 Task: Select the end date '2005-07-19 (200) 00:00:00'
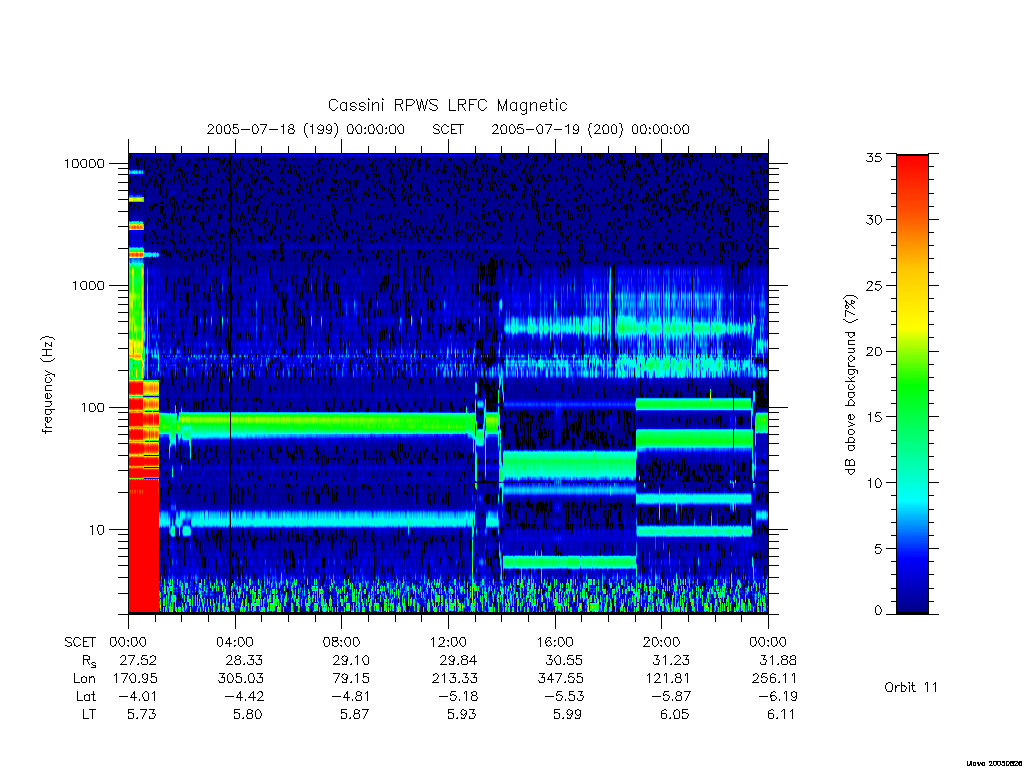tap(590, 129)
